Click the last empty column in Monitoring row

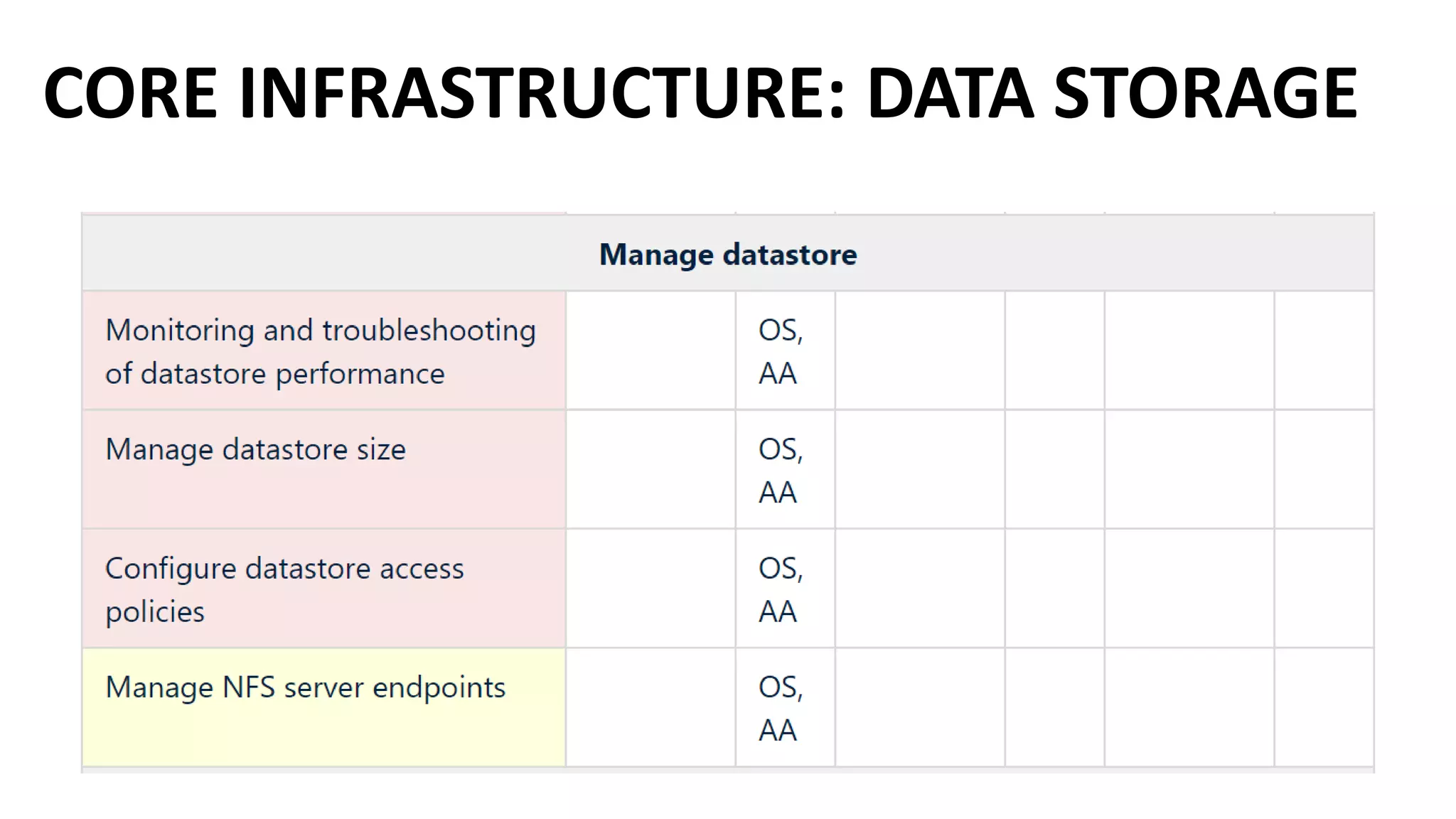1323,351
